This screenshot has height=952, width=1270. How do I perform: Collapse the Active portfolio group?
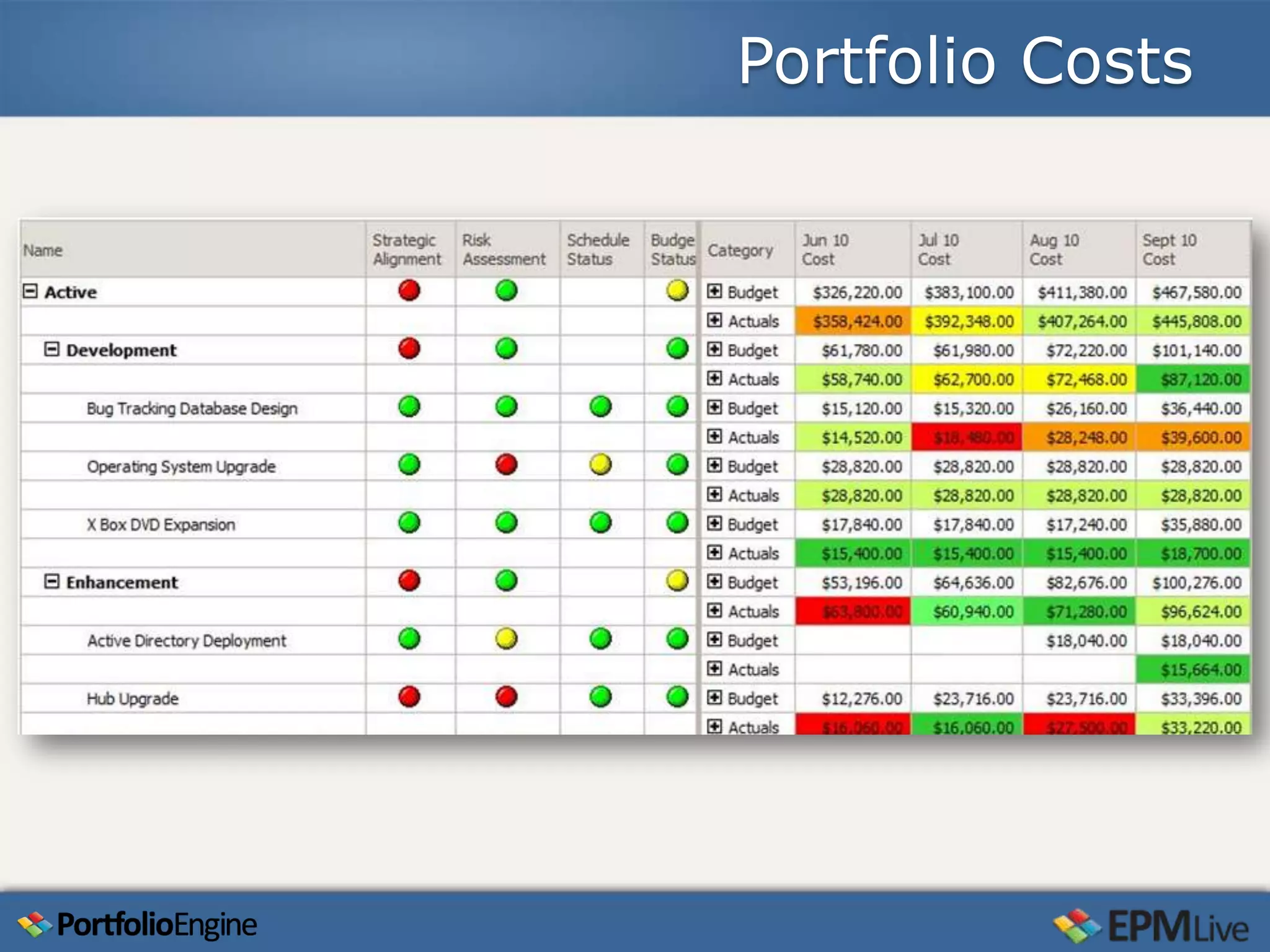(x=30, y=291)
